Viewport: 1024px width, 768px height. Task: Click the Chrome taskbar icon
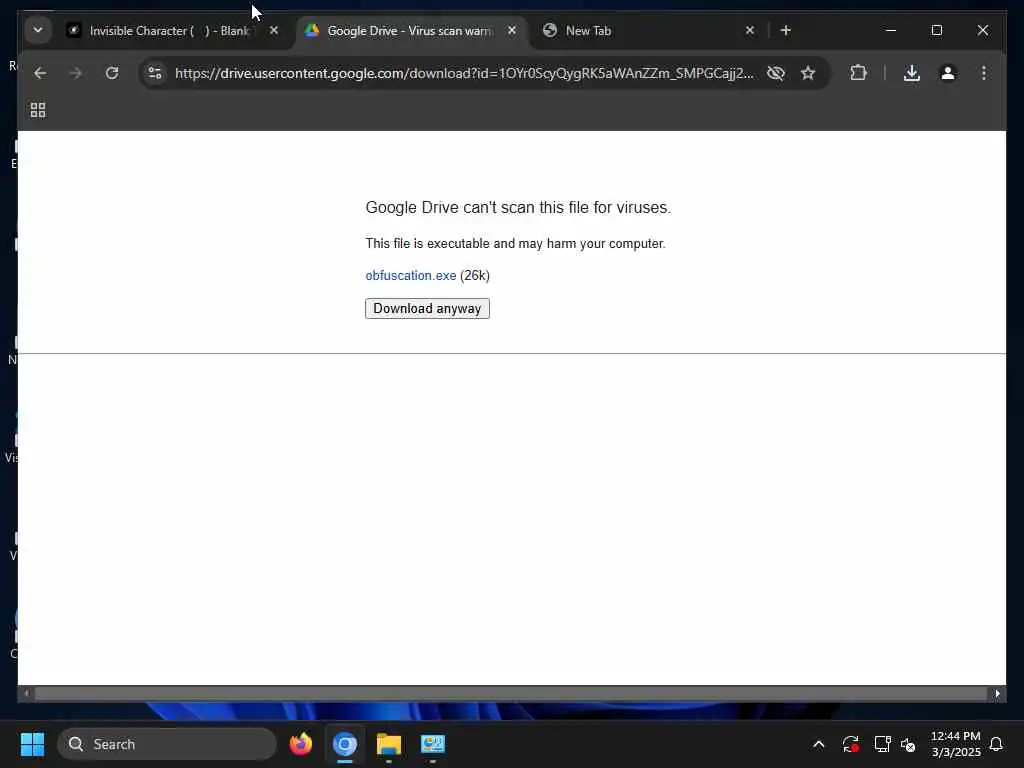[345, 744]
